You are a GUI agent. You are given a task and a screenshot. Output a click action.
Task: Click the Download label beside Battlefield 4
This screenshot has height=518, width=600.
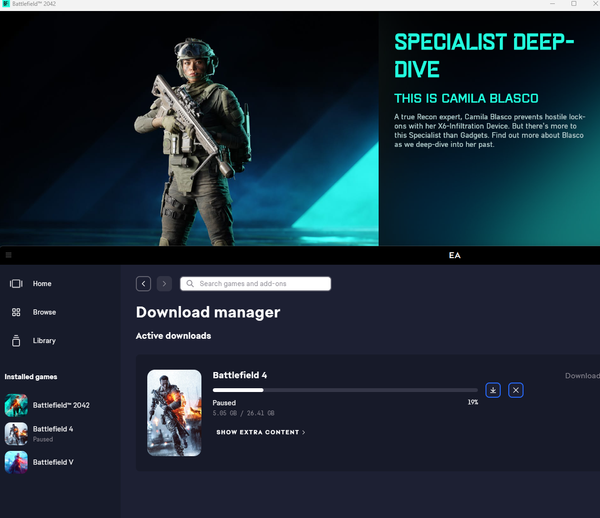point(582,376)
